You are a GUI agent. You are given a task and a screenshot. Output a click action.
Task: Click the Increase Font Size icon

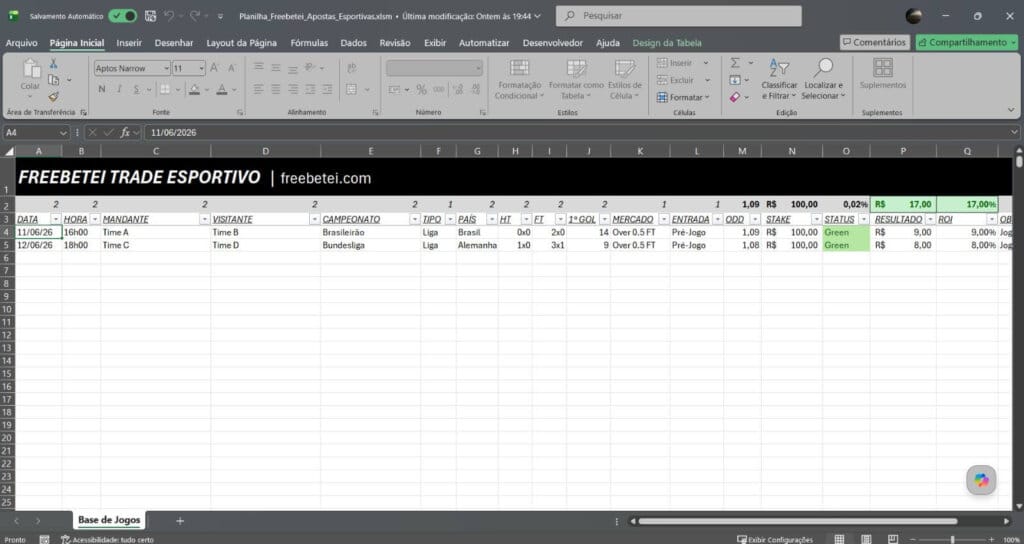[x=214, y=68]
